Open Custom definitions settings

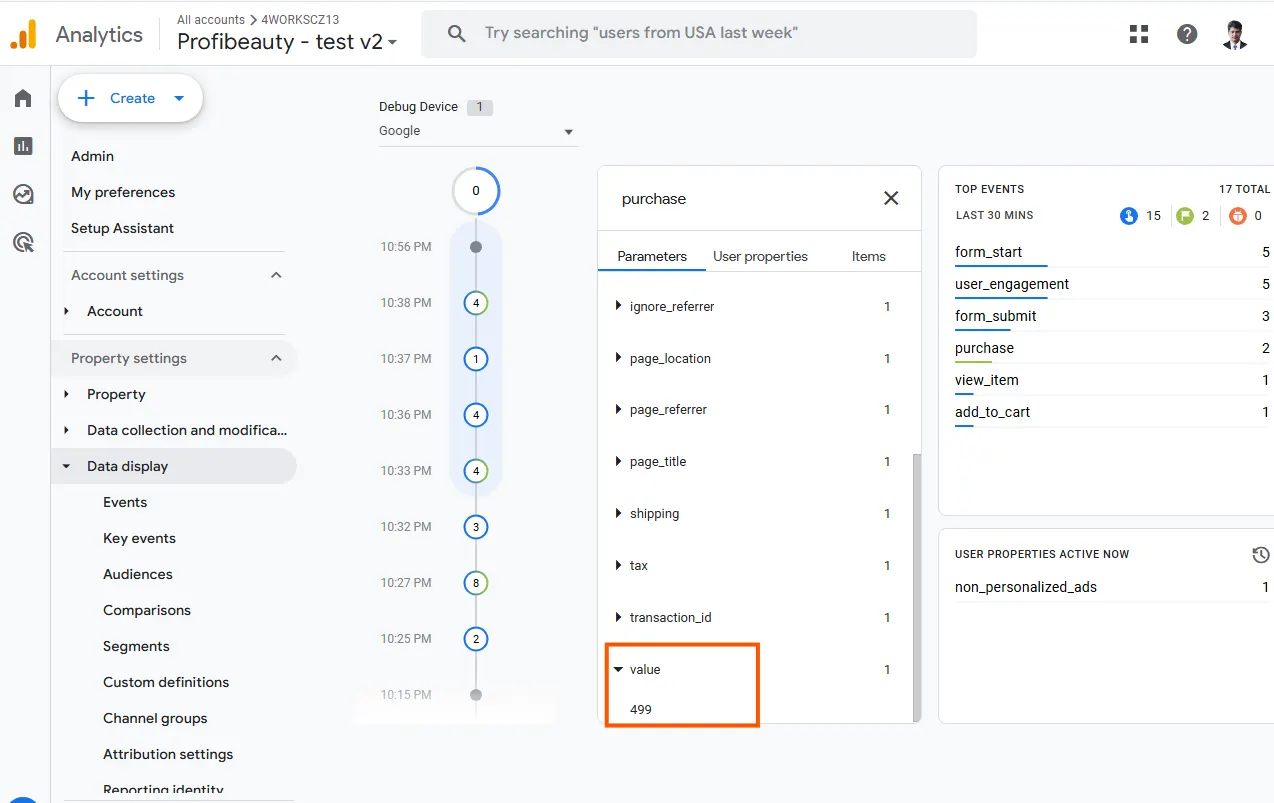click(x=166, y=682)
